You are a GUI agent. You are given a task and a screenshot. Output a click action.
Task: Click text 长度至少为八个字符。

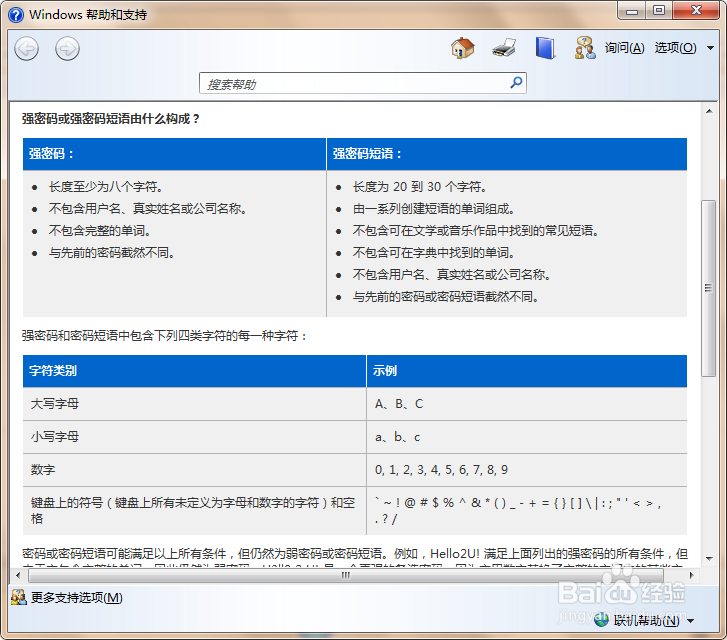pos(106,187)
